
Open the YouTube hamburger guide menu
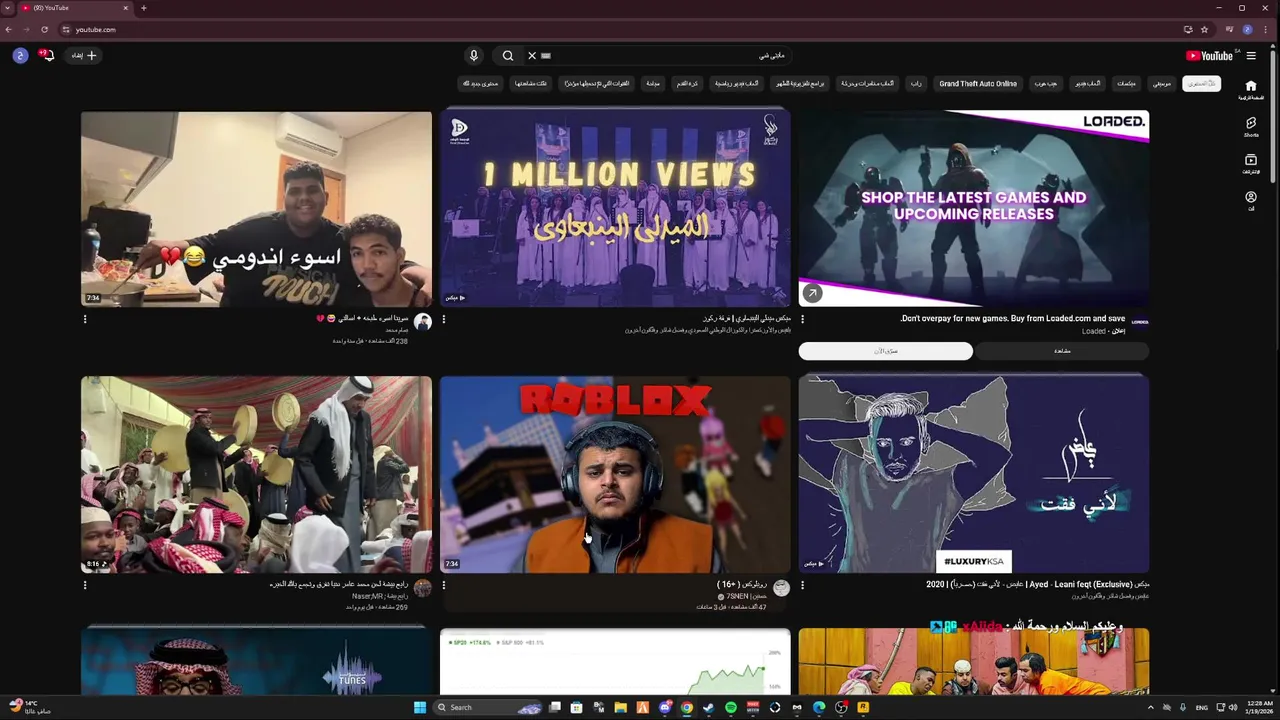[x=1251, y=56]
